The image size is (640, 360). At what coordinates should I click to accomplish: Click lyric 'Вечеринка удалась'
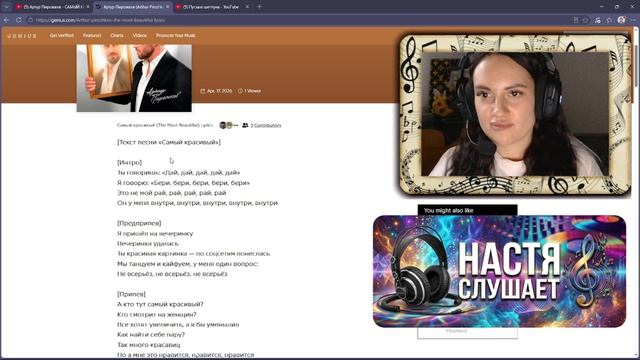(147, 244)
